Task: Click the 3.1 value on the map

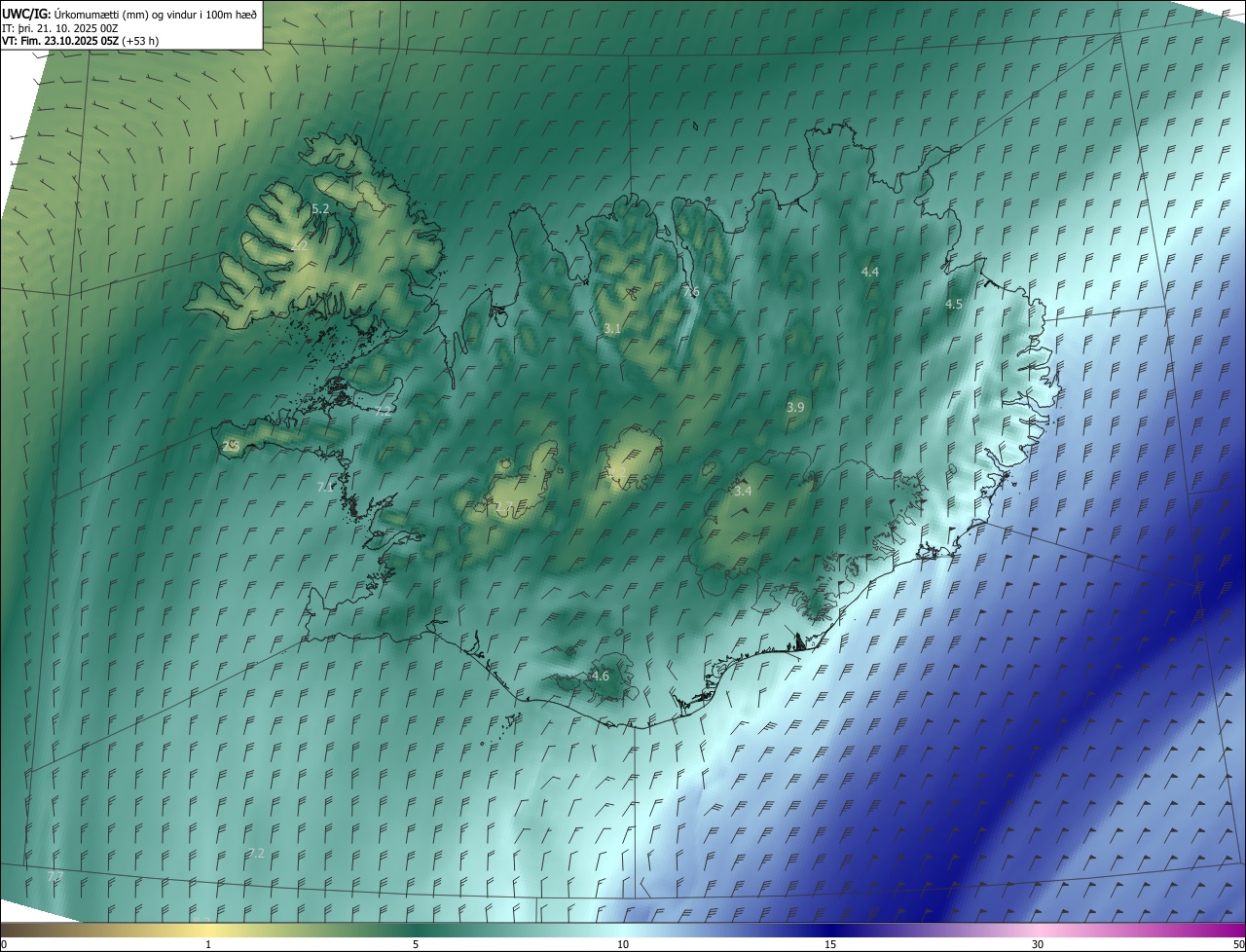Action: (612, 329)
